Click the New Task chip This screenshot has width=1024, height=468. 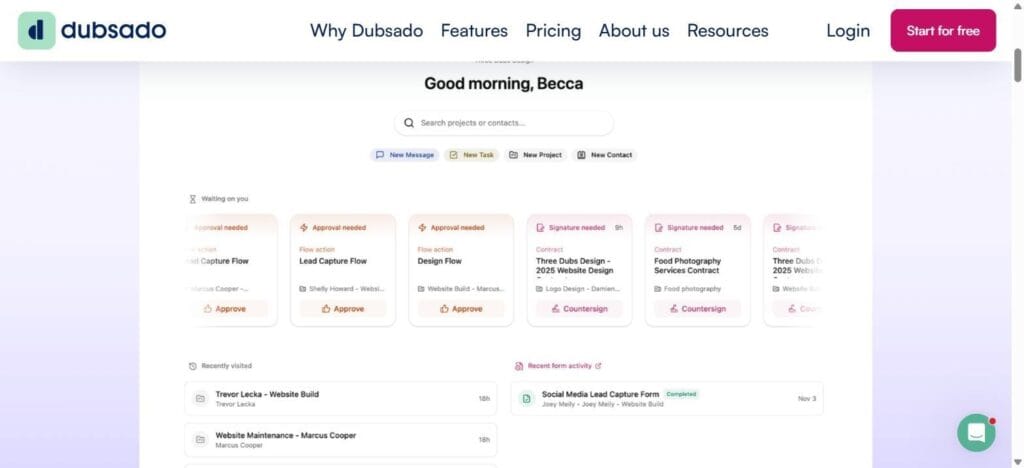point(472,155)
